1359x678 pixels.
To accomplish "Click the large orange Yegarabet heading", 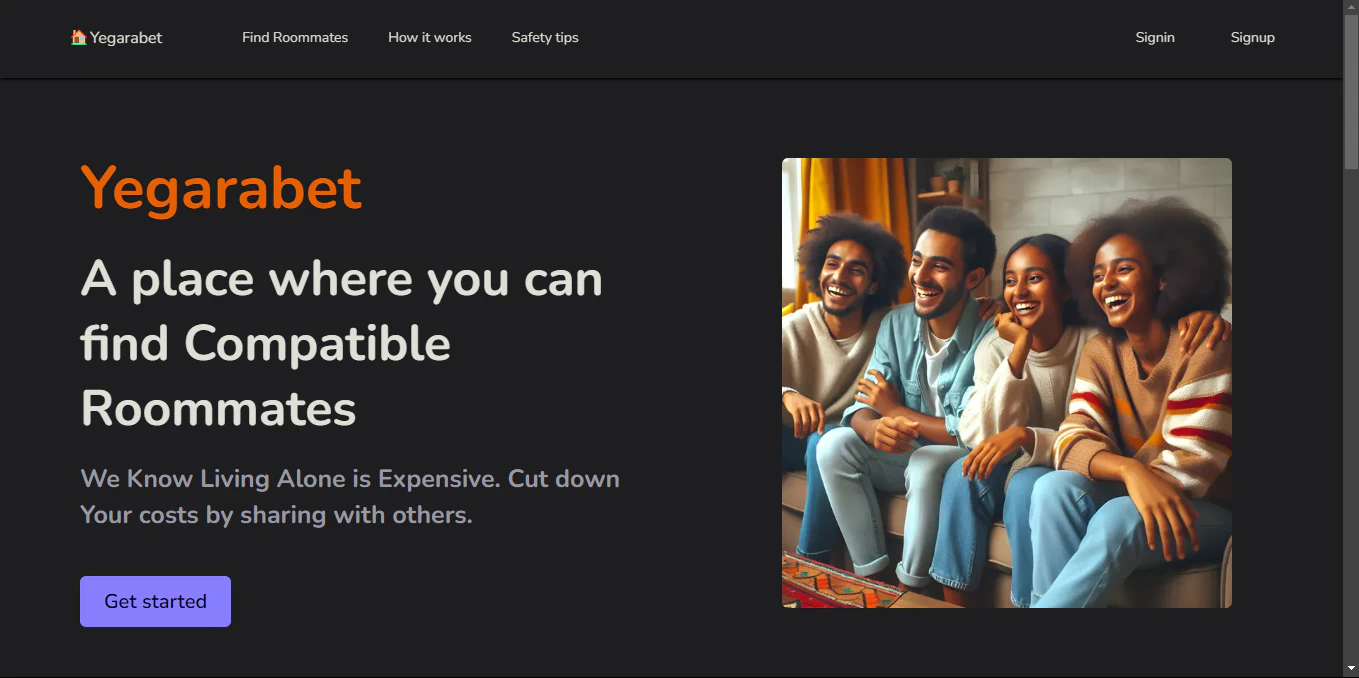I will tap(221, 188).
